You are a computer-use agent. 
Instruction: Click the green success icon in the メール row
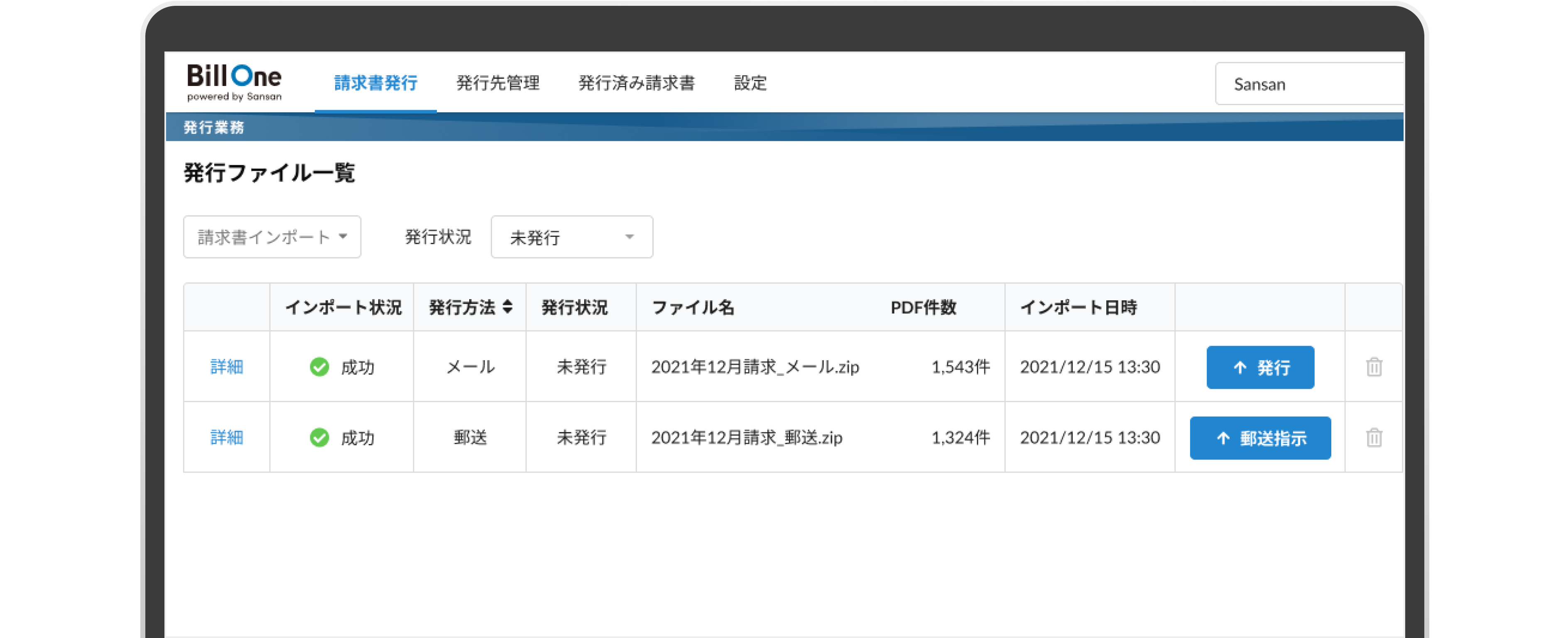[x=319, y=367]
